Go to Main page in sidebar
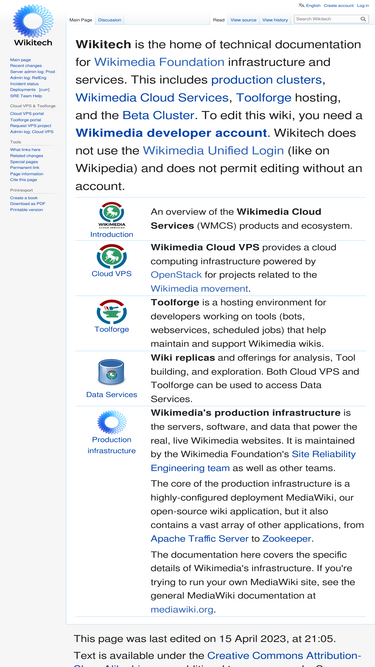The width and height of the screenshot is (375, 667). click(x=20, y=60)
